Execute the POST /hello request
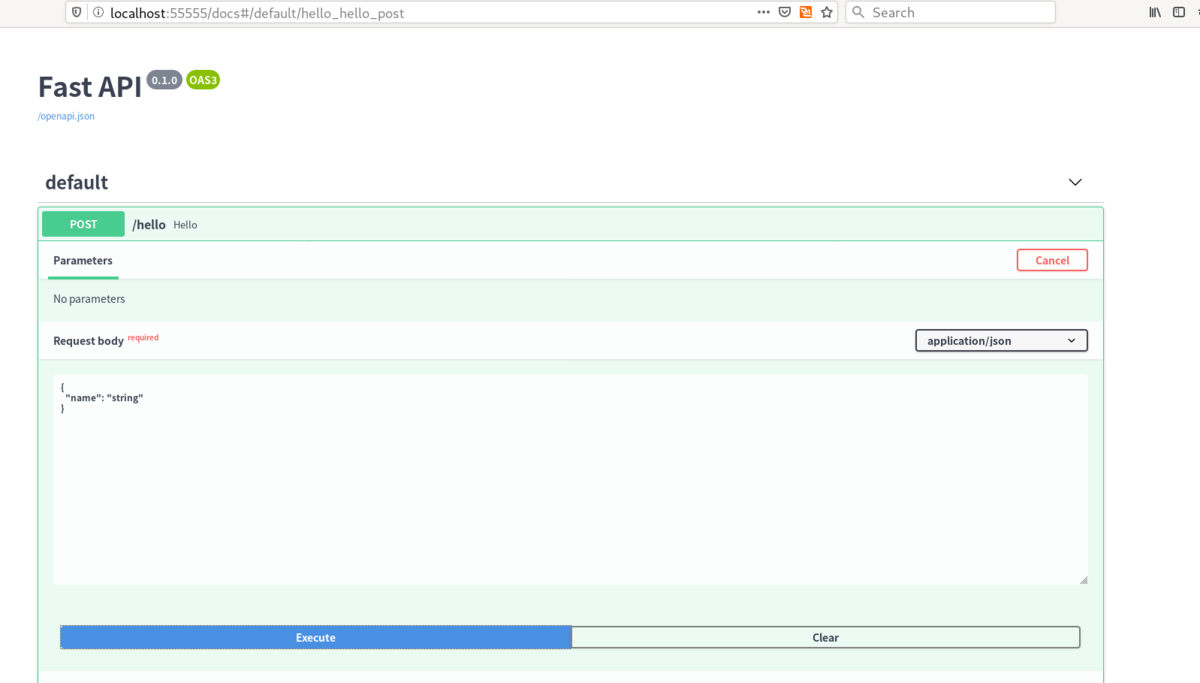 tap(316, 637)
